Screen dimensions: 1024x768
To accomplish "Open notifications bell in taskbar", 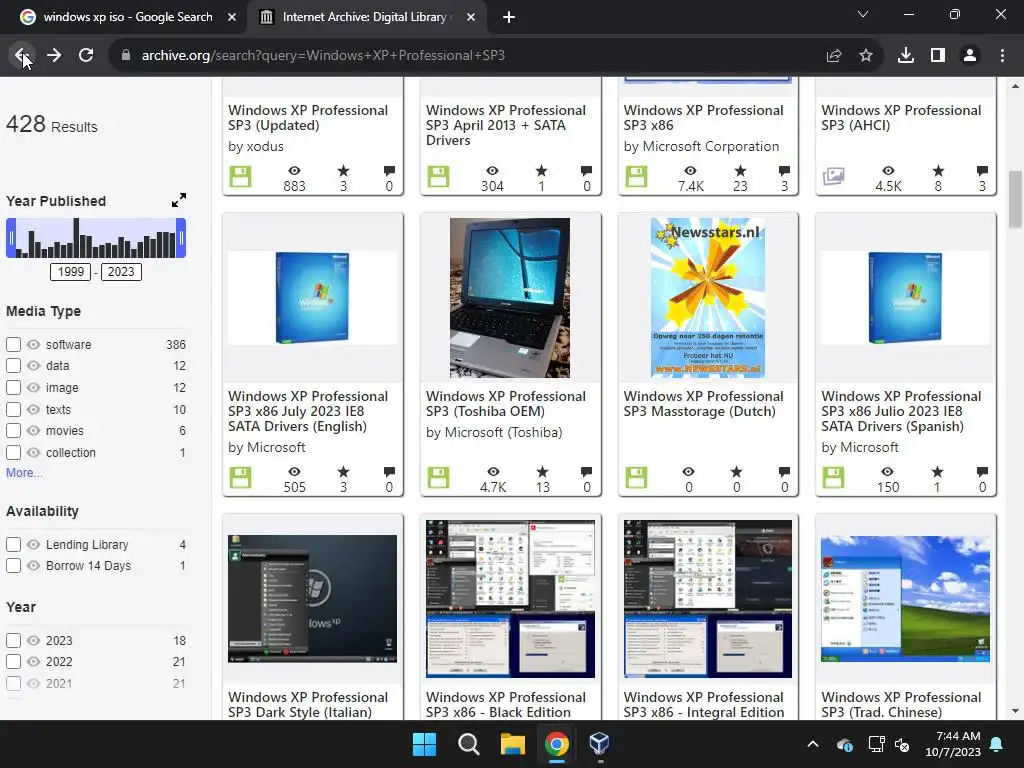I will pyautogui.click(x=997, y=744).
